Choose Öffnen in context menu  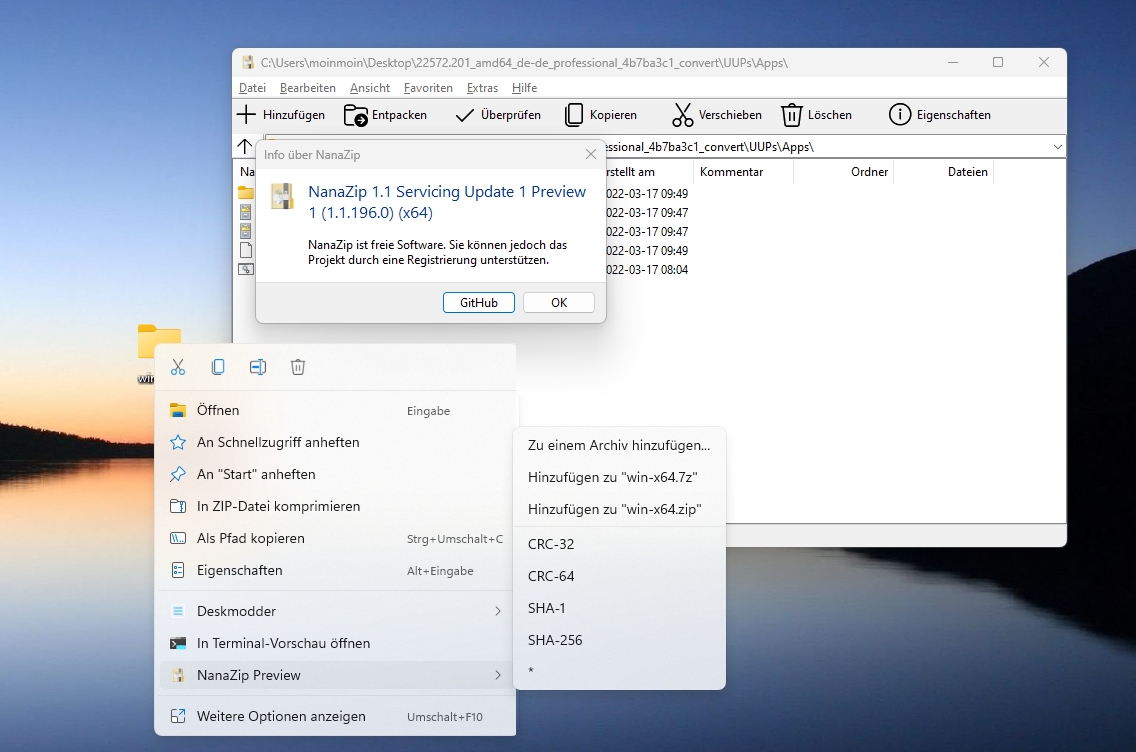pos(336,411)
